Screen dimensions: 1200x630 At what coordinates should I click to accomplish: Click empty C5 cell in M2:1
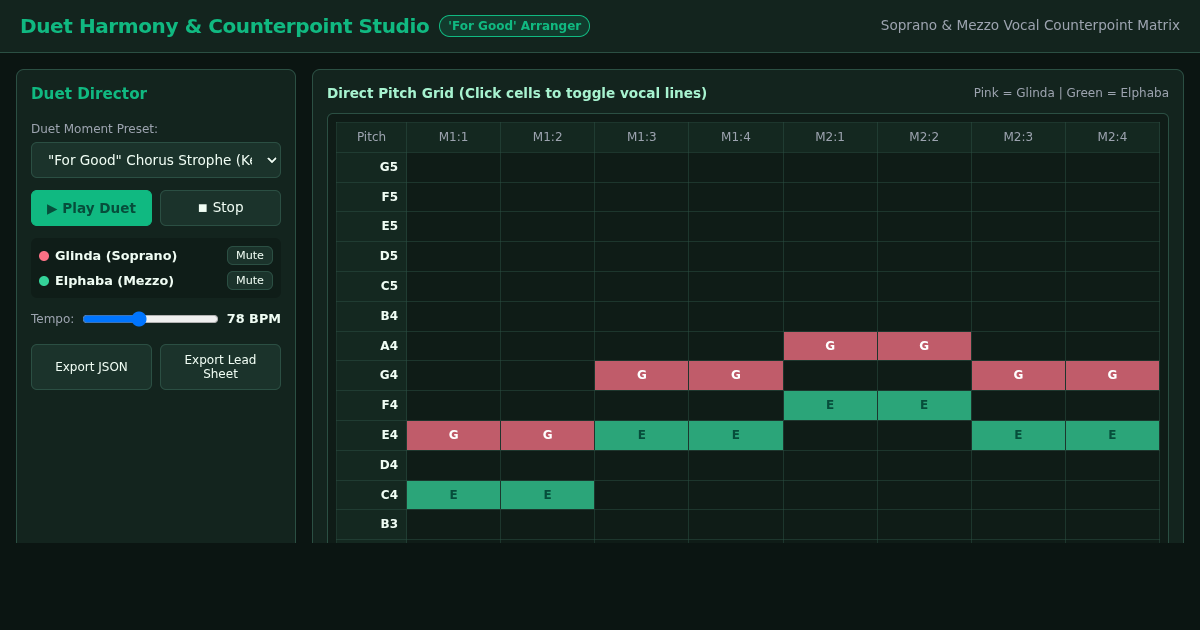click(x=830, y=286)
